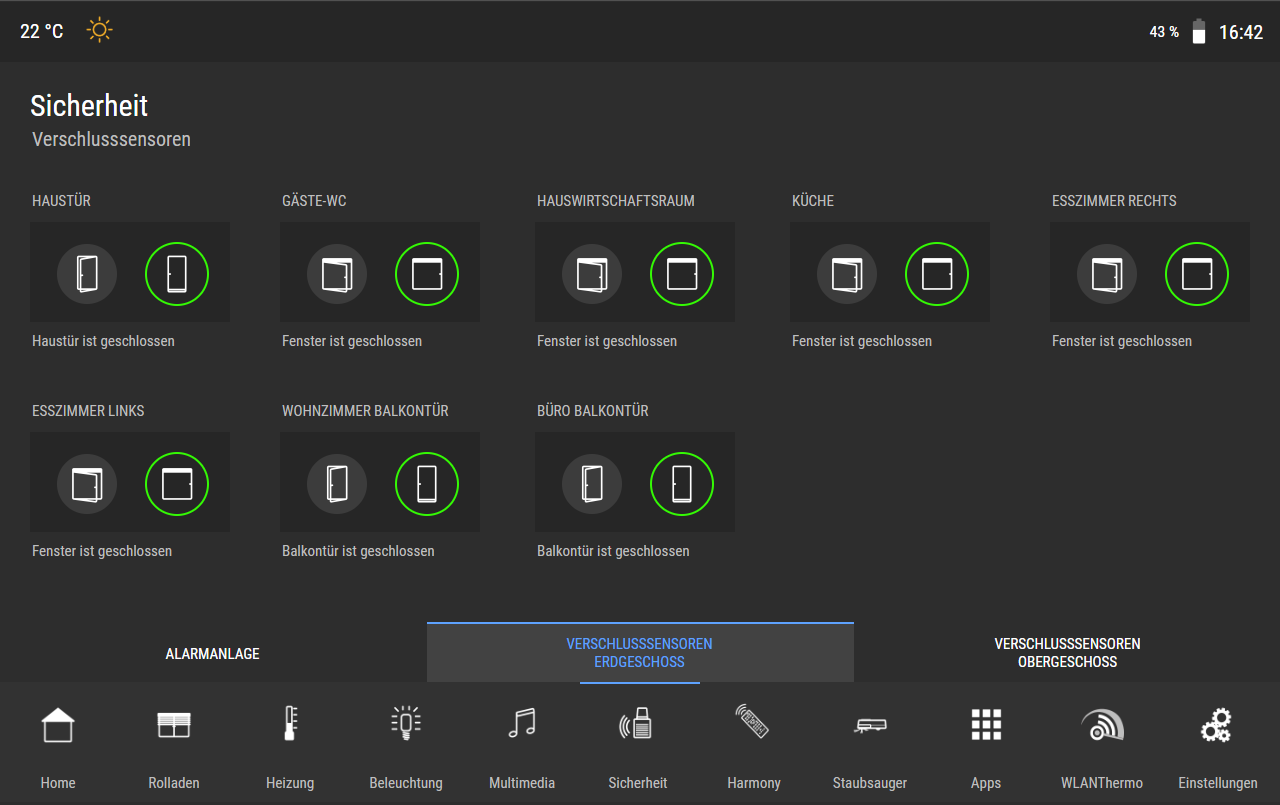Click Büro 'Balkontür ist geschlossen' status
The image size is (1280, 805).
point(613,551)
